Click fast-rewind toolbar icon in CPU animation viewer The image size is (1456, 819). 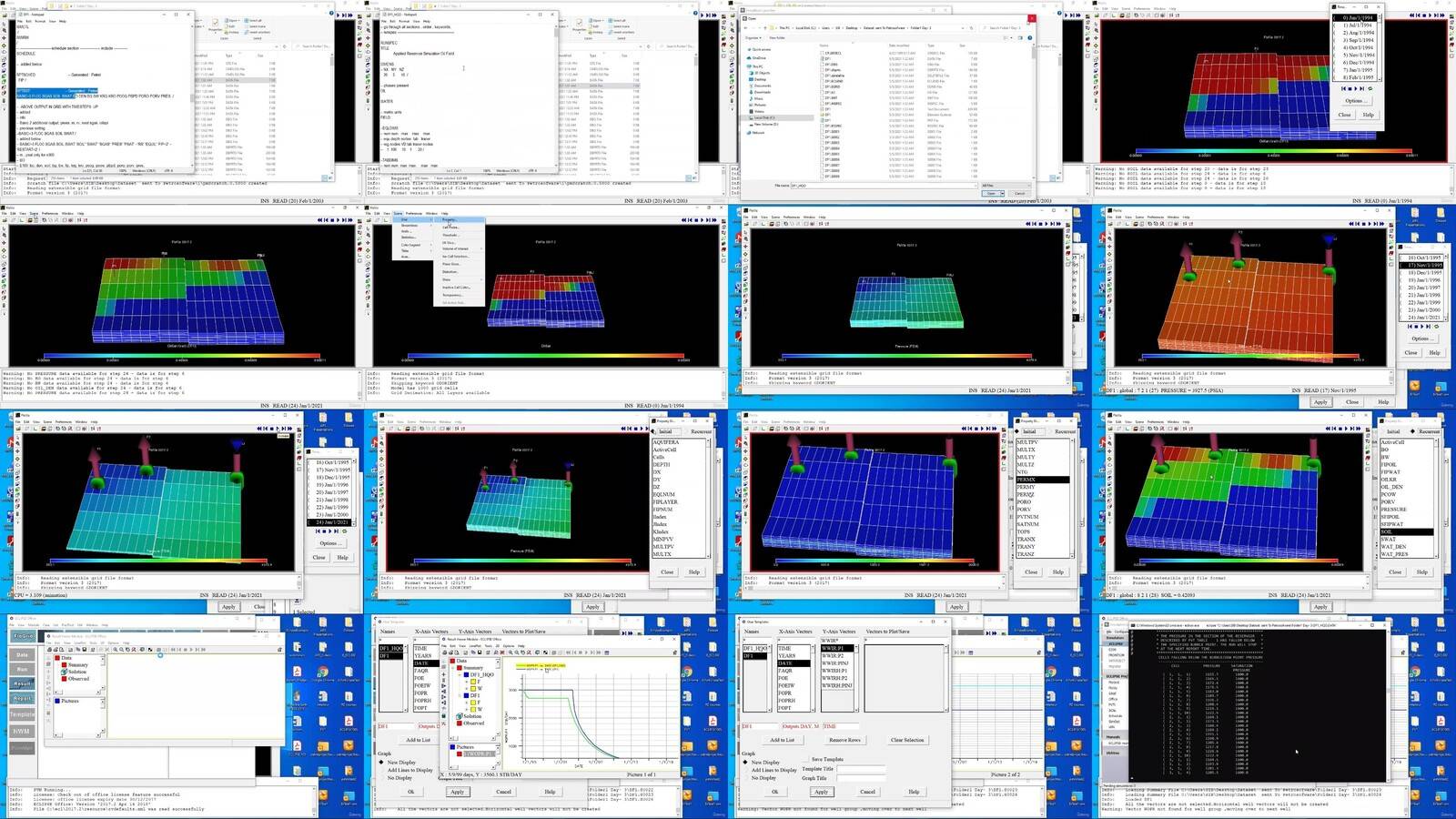point(259,429)
